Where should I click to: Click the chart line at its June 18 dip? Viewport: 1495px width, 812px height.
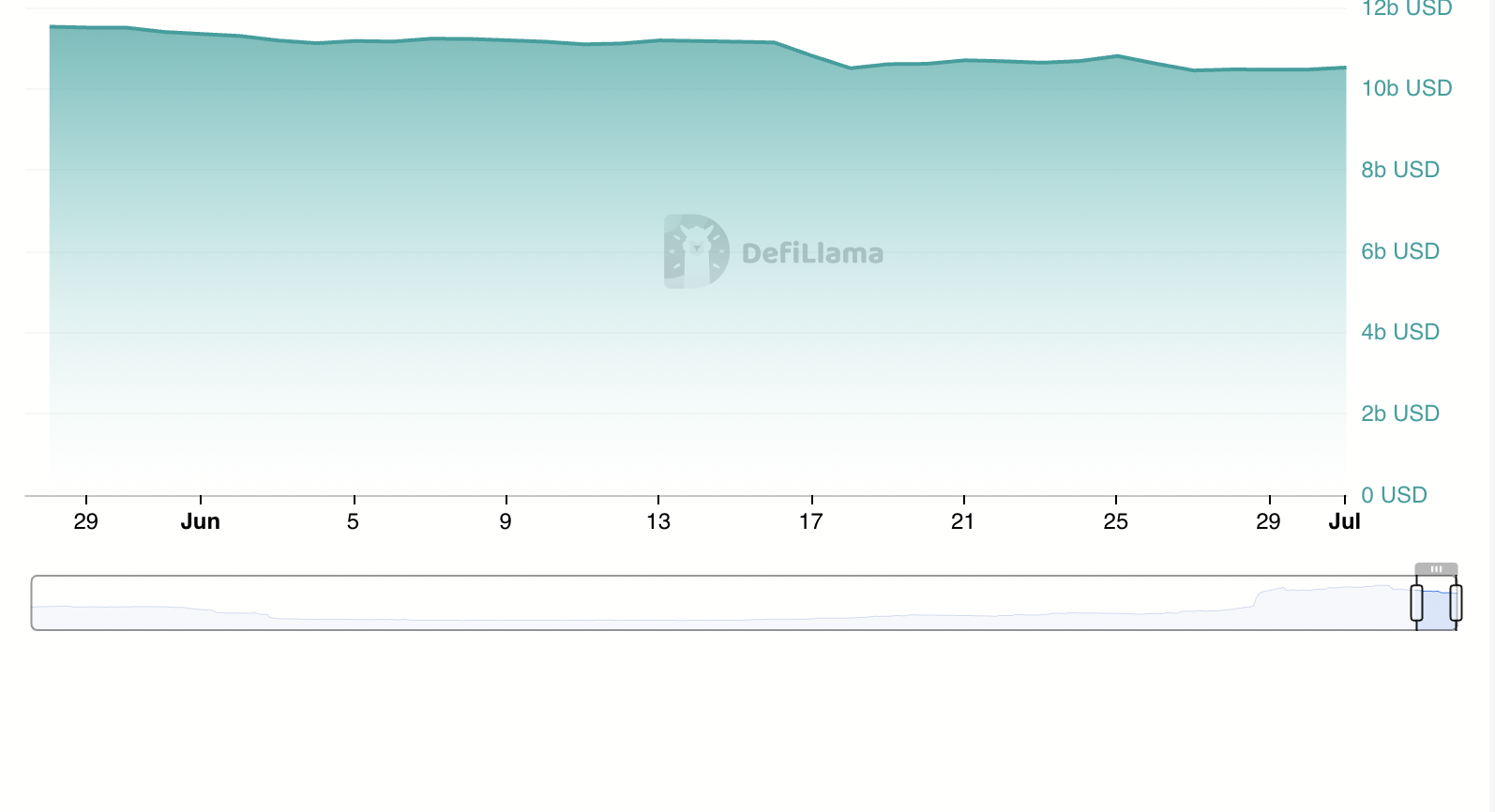[x=850, y=67]
